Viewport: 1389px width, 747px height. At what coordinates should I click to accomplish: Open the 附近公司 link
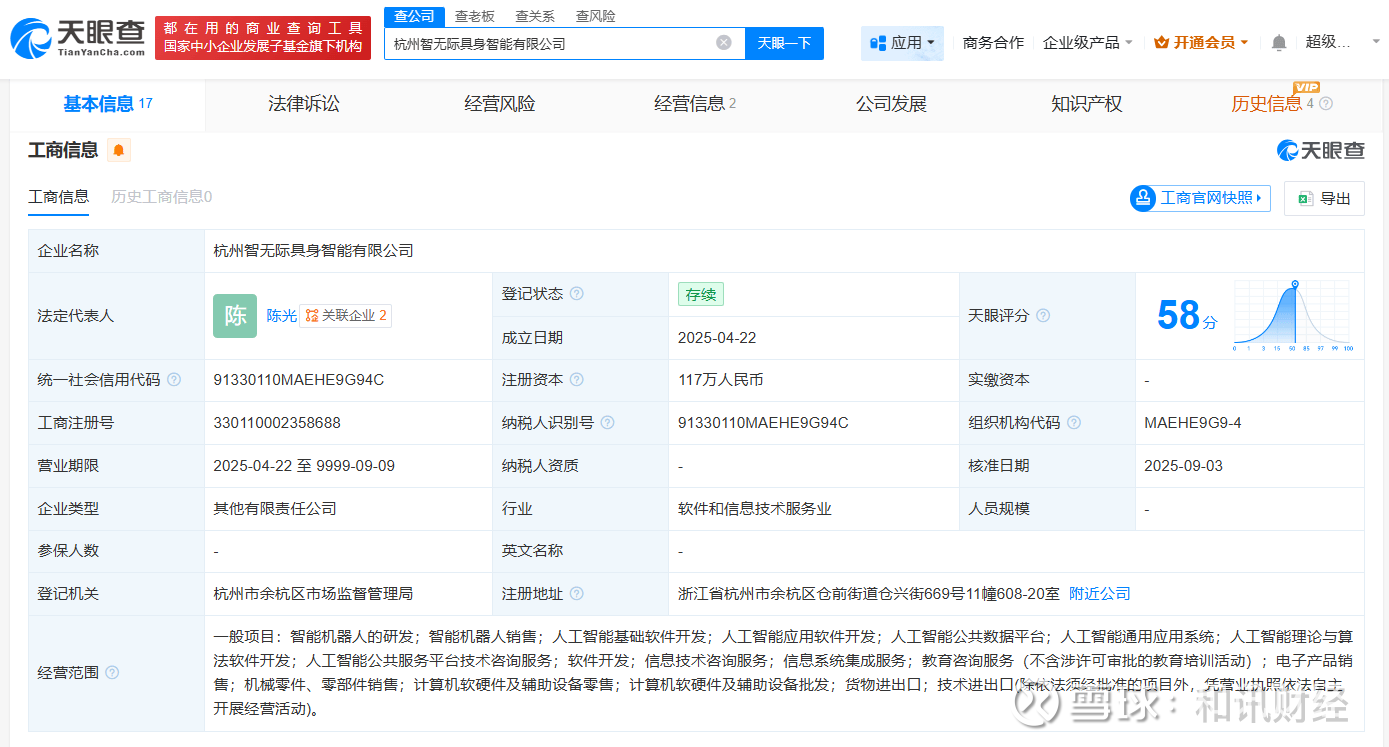(1099, 594)
